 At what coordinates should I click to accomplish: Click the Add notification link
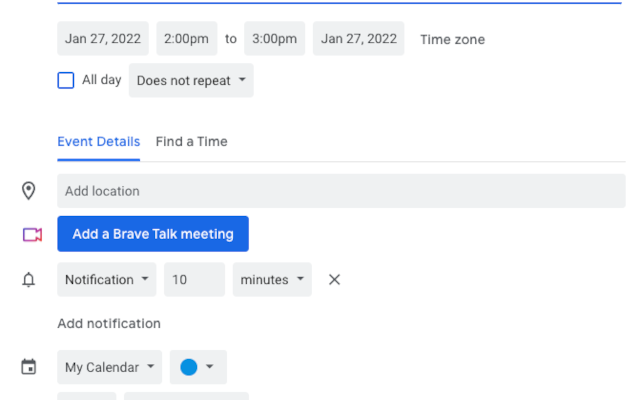[x=109, y=323]
